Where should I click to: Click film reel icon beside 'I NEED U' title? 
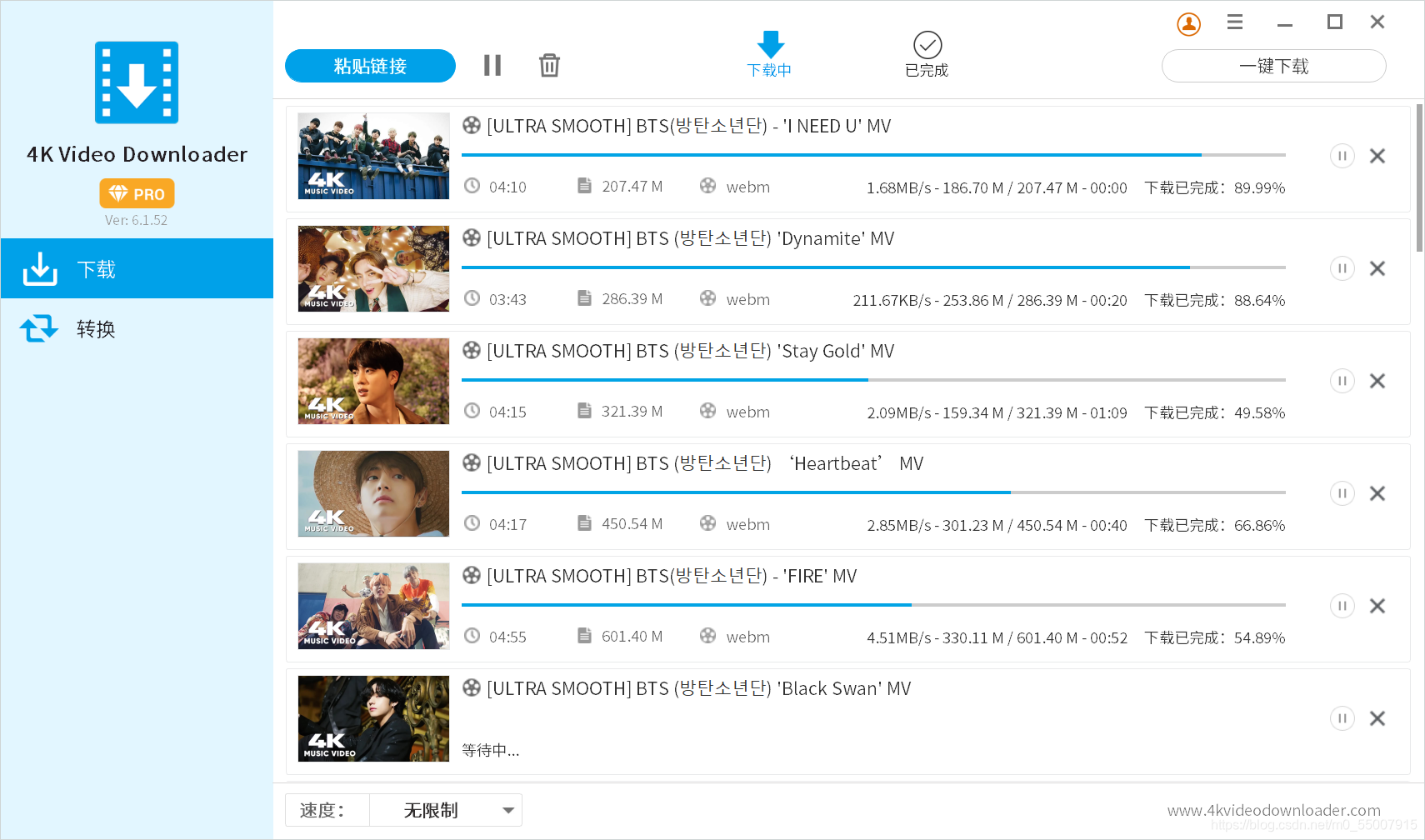click(x=472, y=125)
